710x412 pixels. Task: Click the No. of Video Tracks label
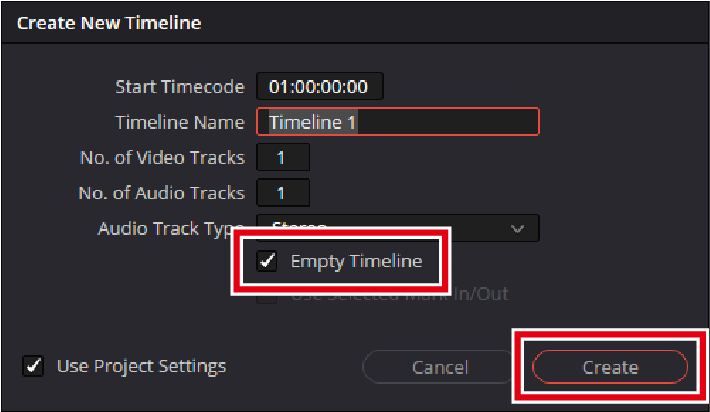point(161,157)
